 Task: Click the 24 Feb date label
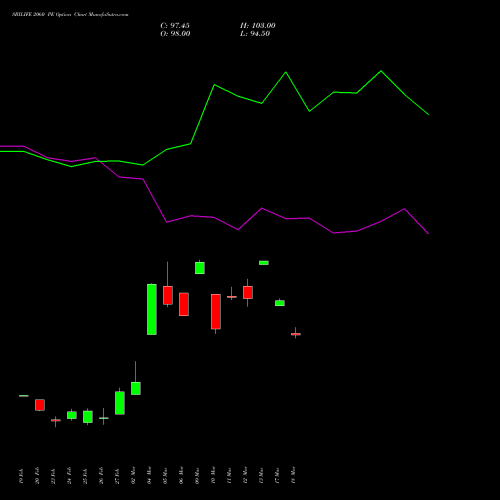pyautogui.click(x=69, y=476)
